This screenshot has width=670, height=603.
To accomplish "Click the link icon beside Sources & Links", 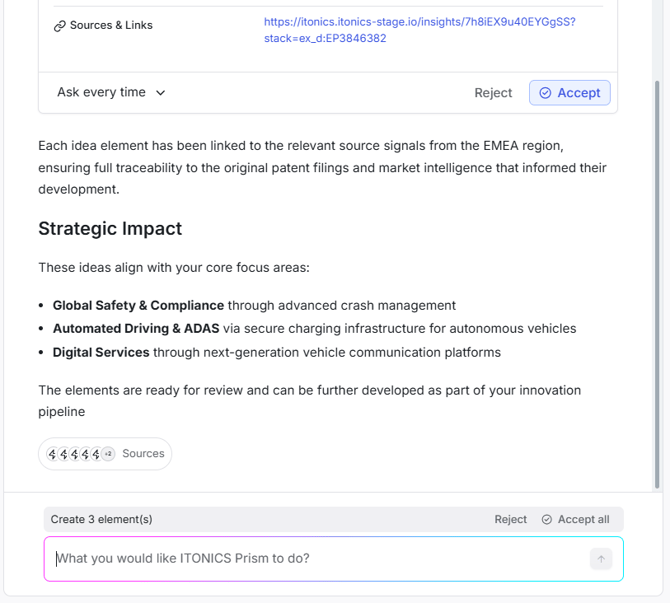I will [x=59, y=26].
